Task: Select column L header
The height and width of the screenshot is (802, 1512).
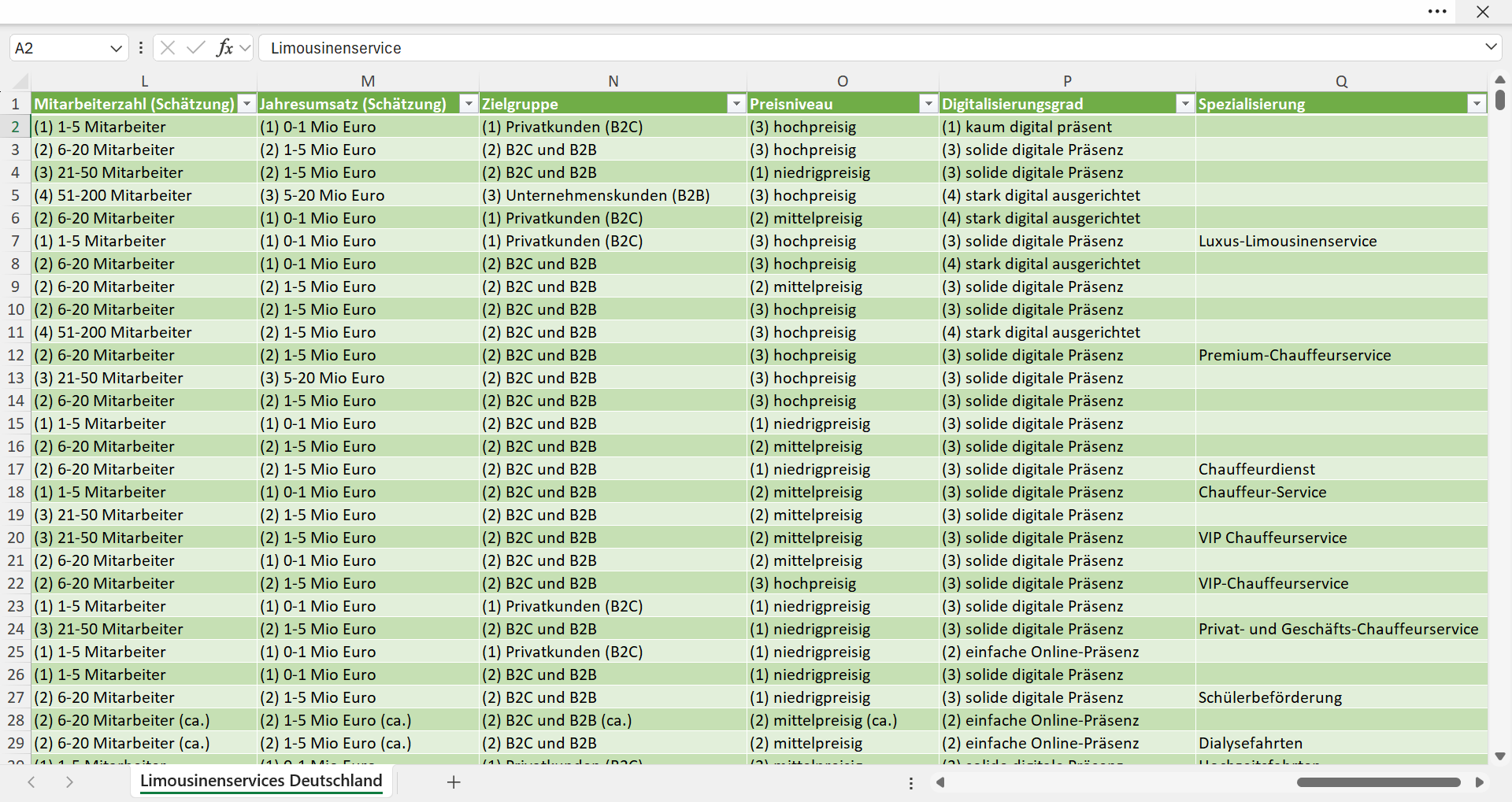Action: pos(144,81)
